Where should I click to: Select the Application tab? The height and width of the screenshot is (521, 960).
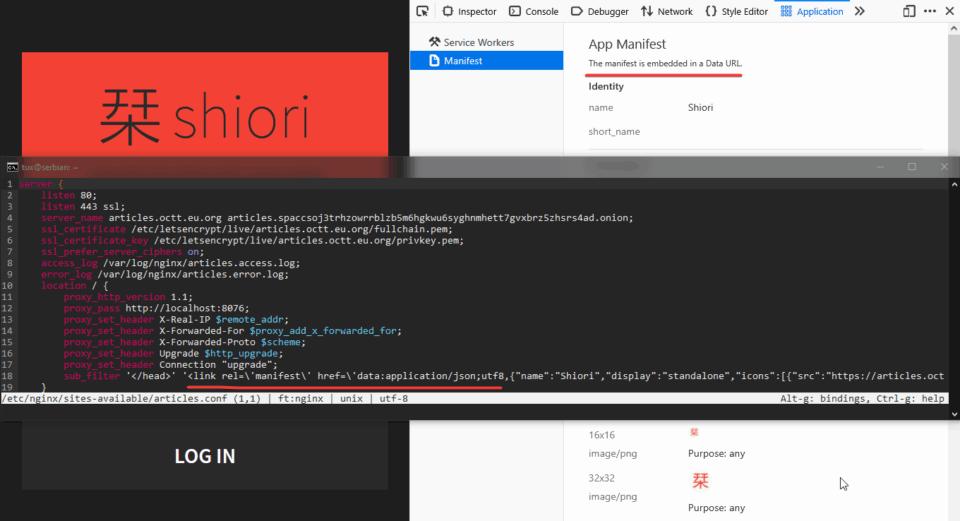pyautogui.click(x=812, y=11)
